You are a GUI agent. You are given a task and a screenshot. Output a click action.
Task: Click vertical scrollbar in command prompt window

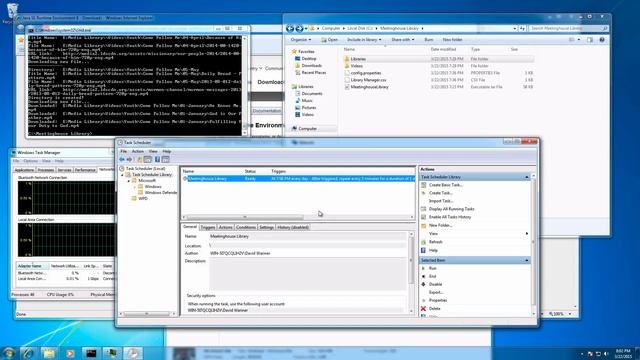[x=244, y=85]
